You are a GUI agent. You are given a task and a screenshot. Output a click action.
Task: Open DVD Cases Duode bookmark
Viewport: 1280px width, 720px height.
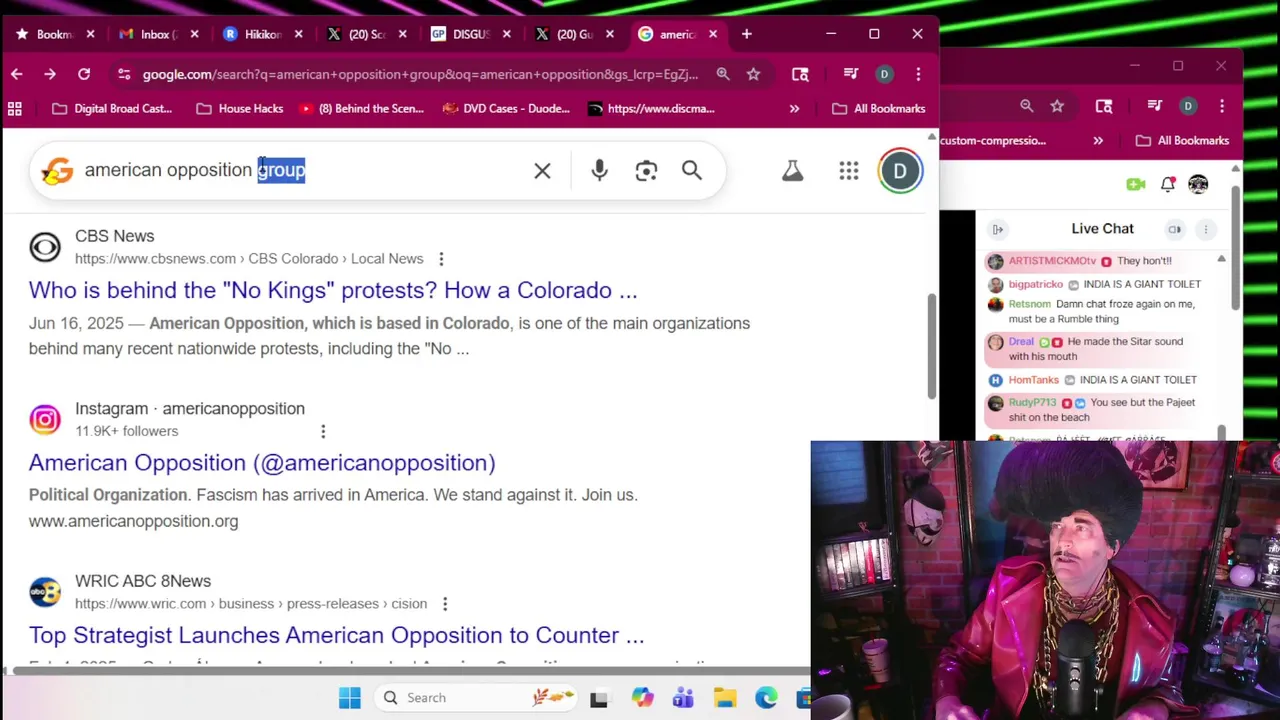coord(507,108)
